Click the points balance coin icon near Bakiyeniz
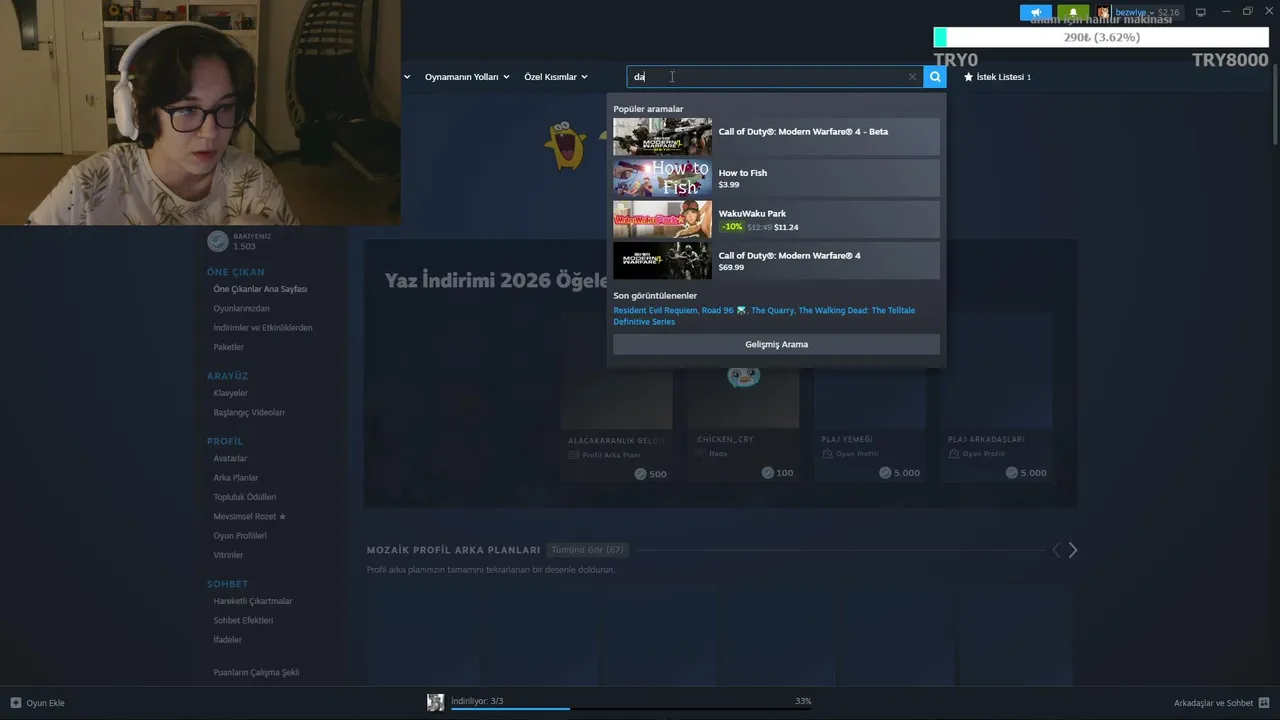This screenshot has height=720, width=1280. 217,241
